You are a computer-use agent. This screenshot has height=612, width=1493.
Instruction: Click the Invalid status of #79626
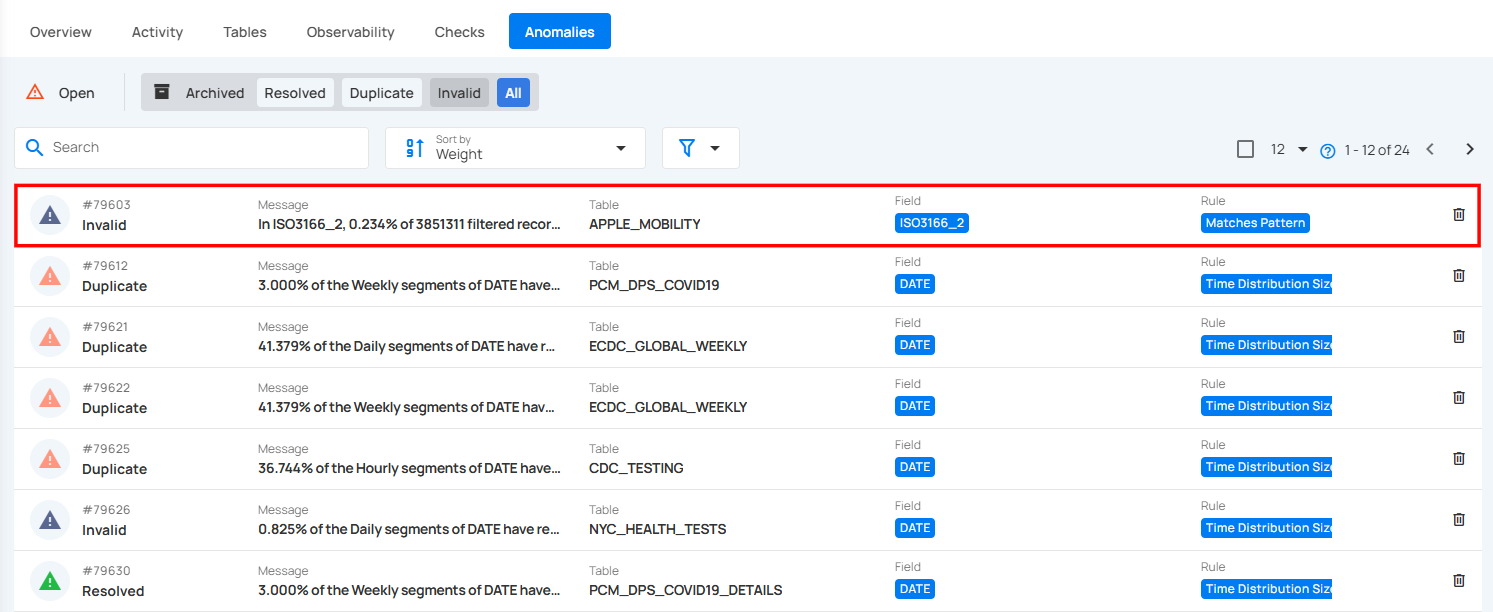[104, 530]
